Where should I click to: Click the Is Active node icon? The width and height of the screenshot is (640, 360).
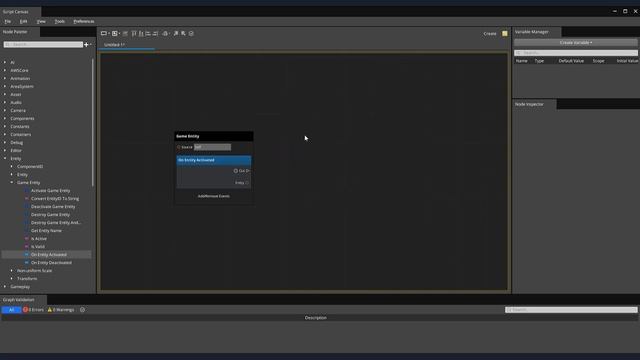pyautogui.click(x=27, y=238)
